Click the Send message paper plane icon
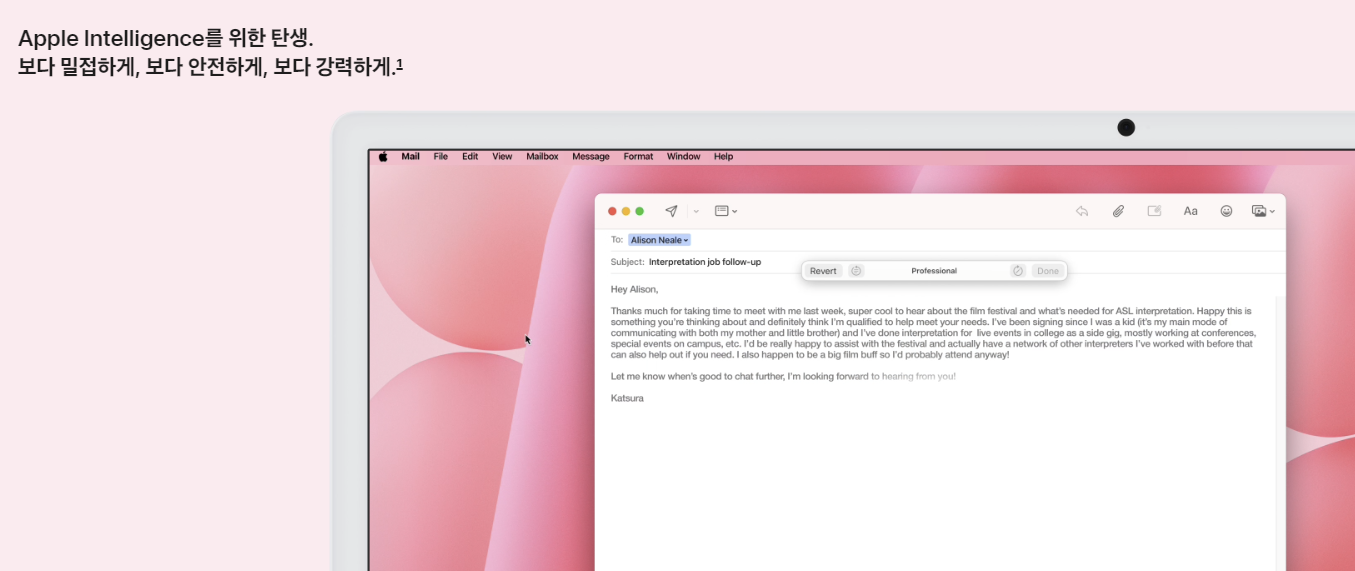The width and height of the screenshot is (1355, 571). [x=671, y=211]
